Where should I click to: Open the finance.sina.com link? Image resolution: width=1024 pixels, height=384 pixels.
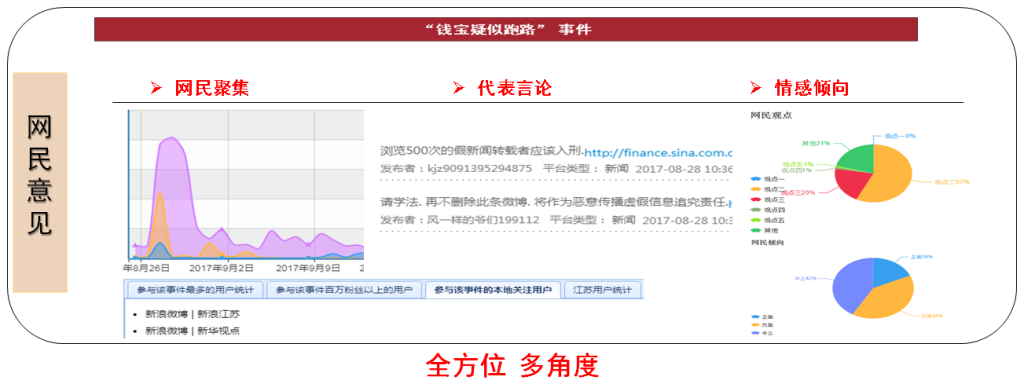[x=658, y=152]
